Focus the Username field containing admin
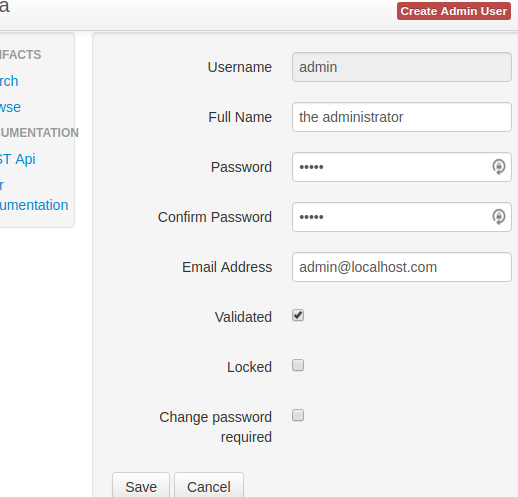Viewport: 518px width, 497px height. click(402, 67)
